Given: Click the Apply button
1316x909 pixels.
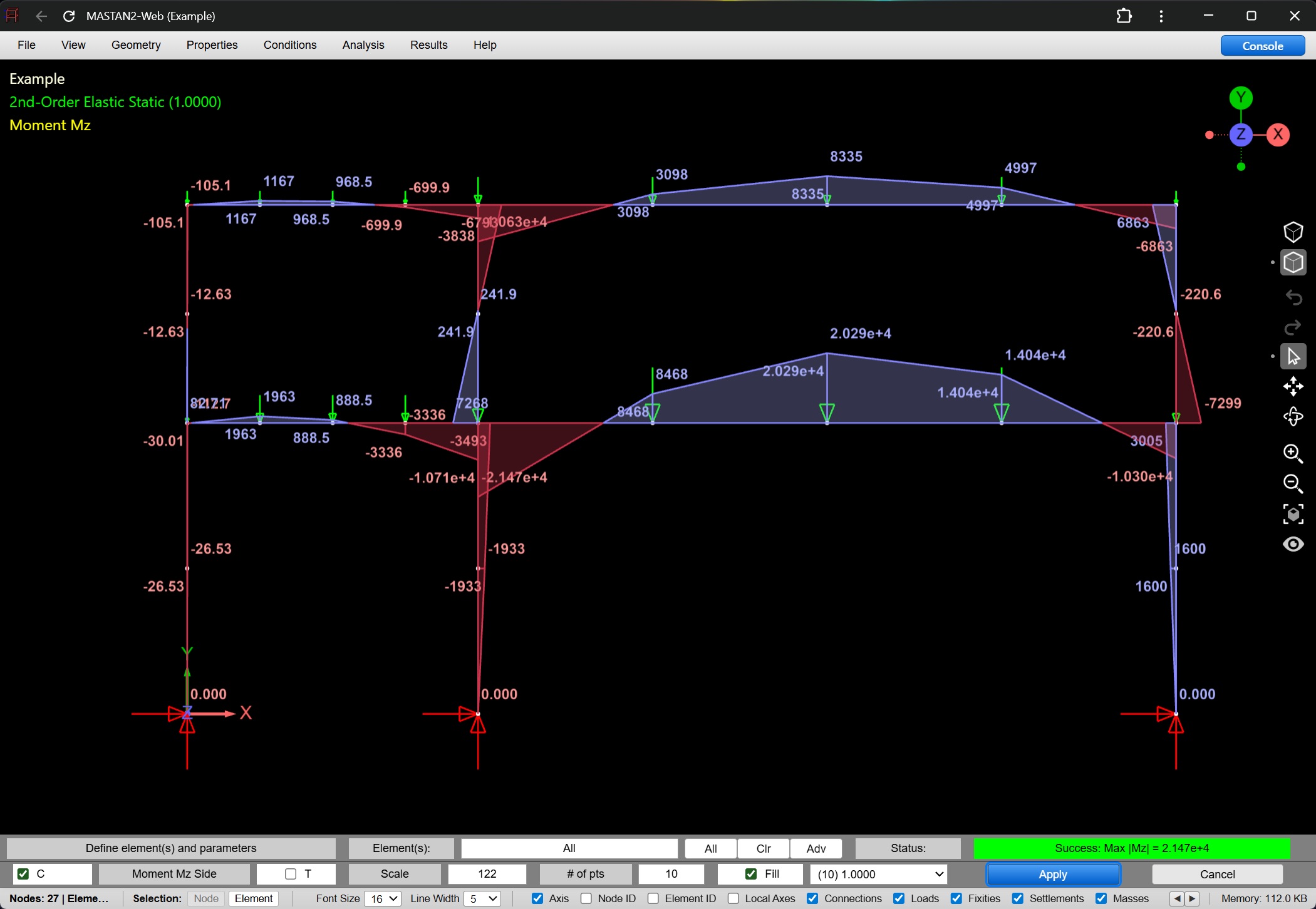Looking at the screenshot, I should [x=1052, y=874].
